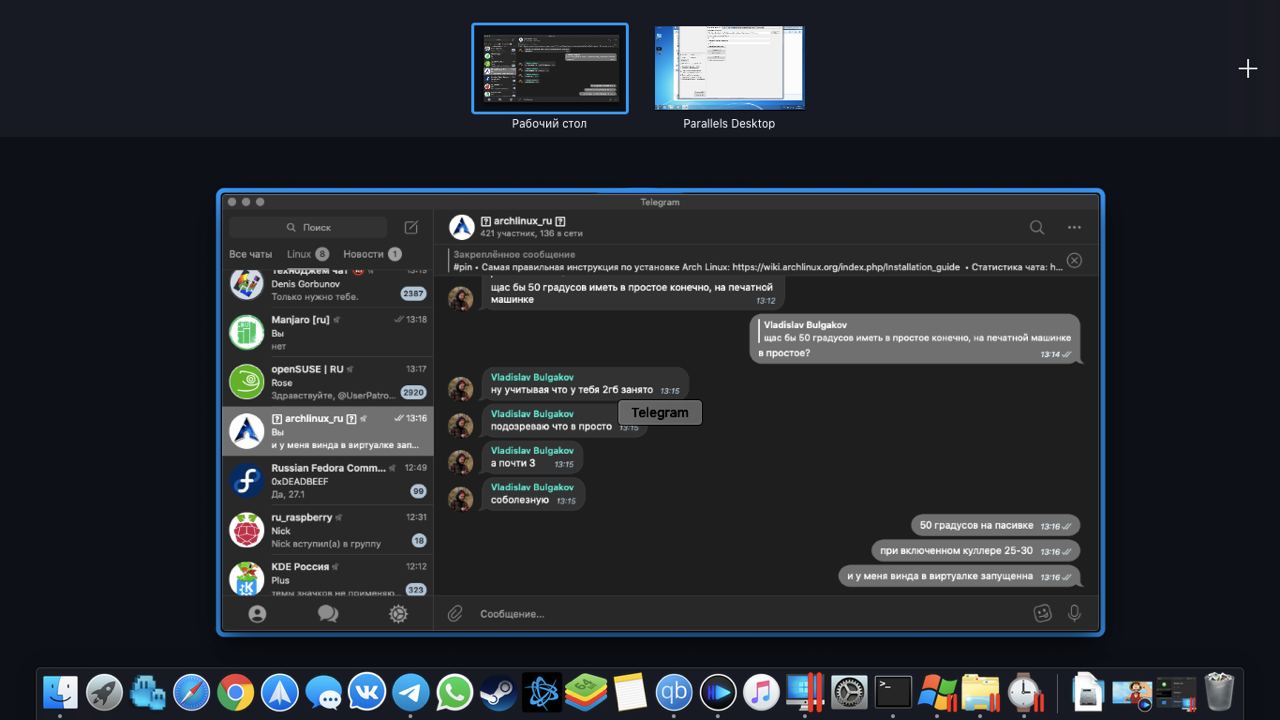Click the compose new message icon in Telegram

click(x=411, y=227)
